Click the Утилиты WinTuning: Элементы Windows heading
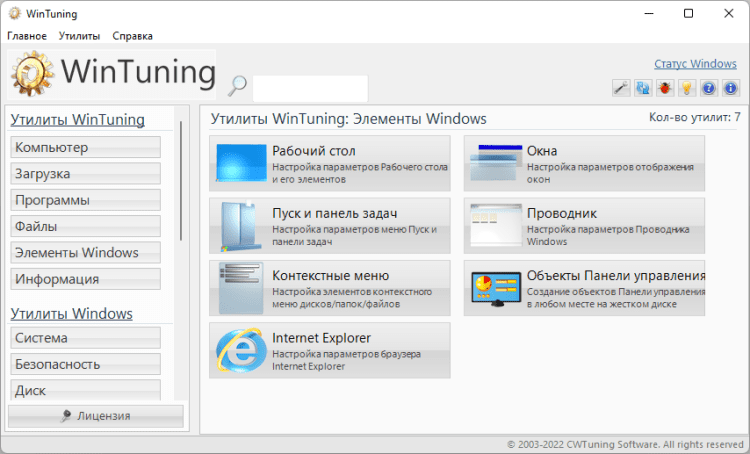Screen dimensions: 750x454 pyautogui.click(x=348, y=119)
